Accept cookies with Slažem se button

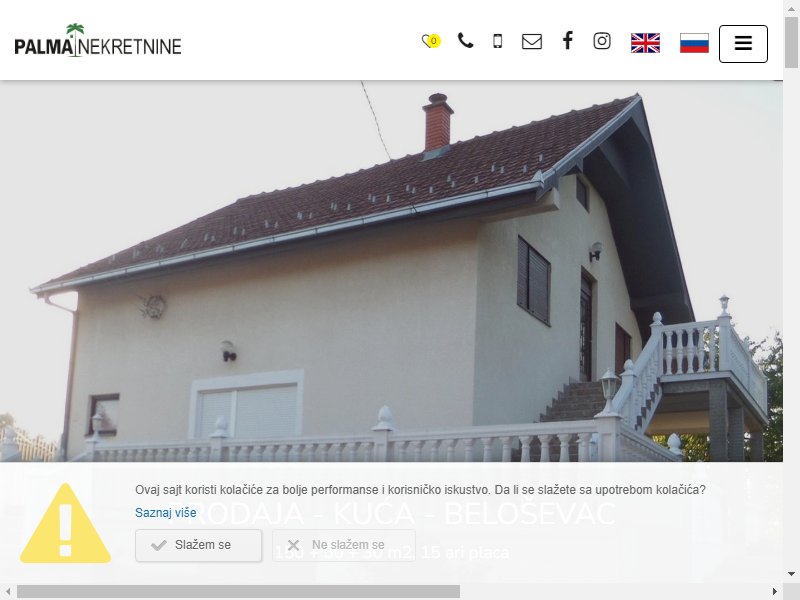198,545
